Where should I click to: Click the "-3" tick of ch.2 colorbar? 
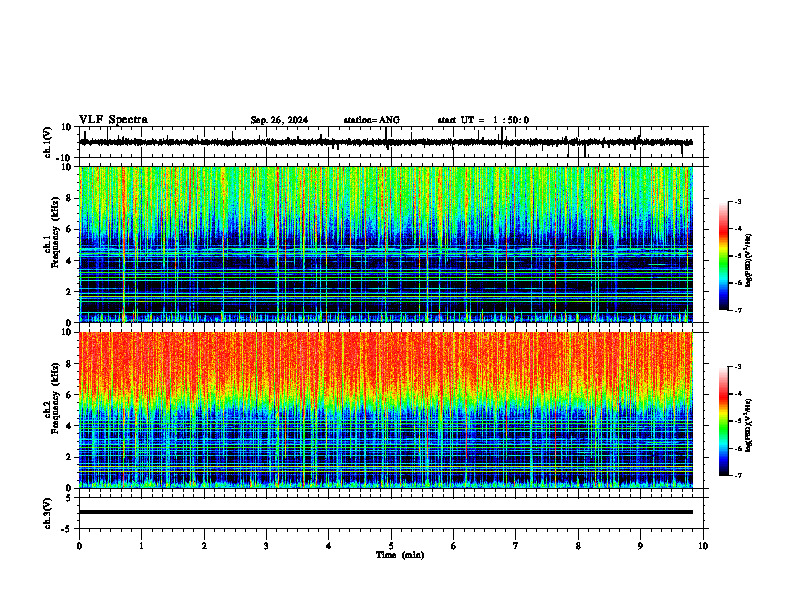738,367
